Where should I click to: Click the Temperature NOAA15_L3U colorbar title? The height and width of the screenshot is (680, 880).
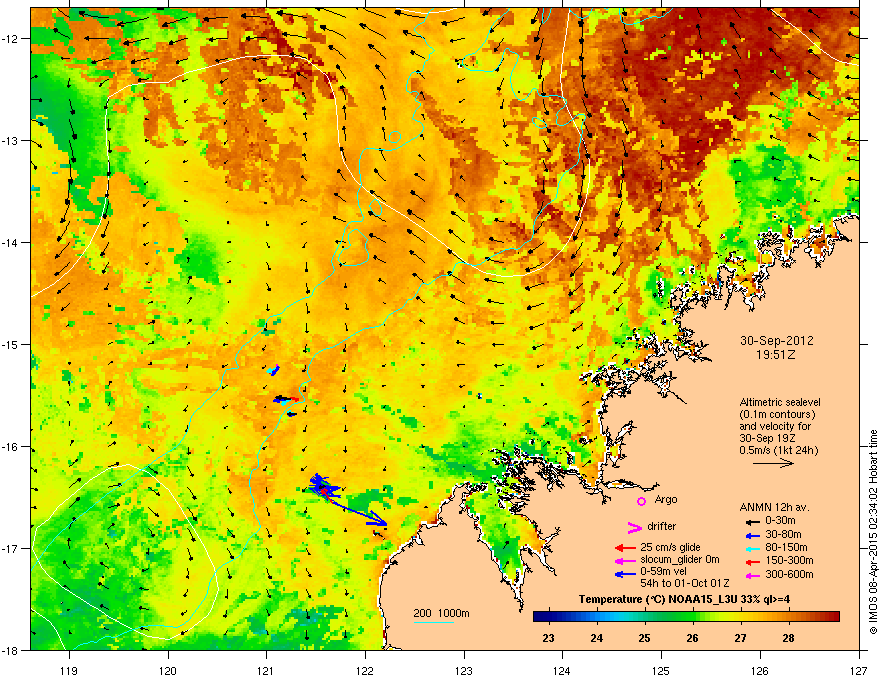pos(684,599)
